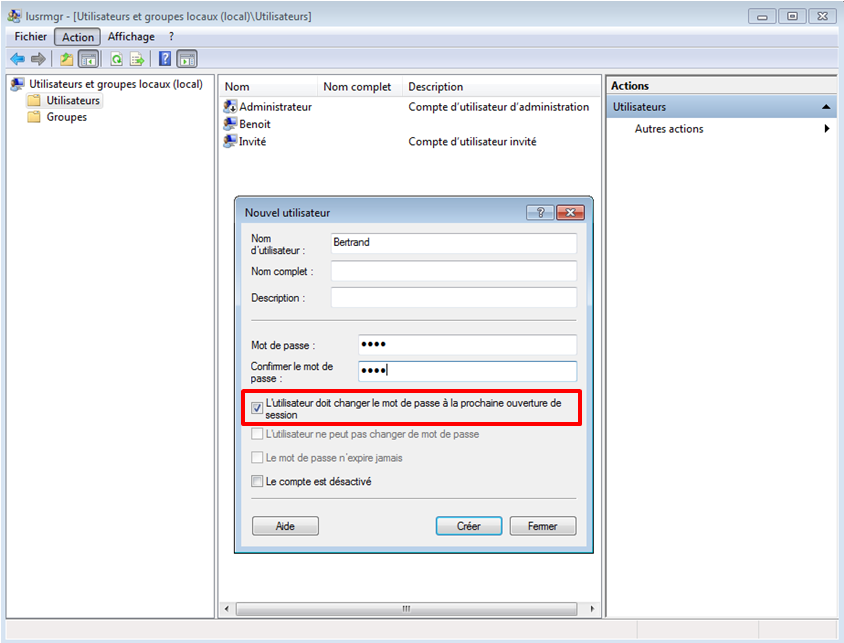Click the horizontal scrollbar thumb
This screenshot has height=643, width=844.
[x=406, y=609]
